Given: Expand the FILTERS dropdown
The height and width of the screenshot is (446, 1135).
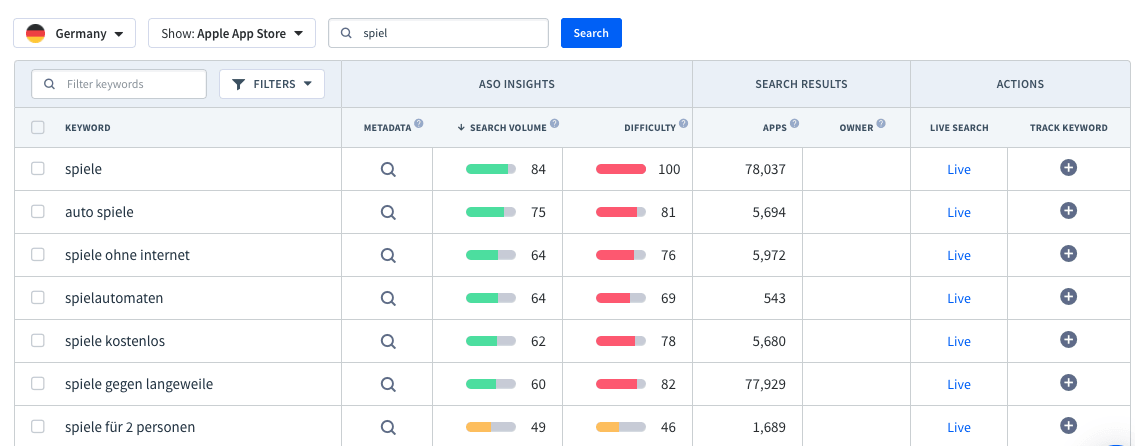Looking at the screenshot, I should point(271,84).
